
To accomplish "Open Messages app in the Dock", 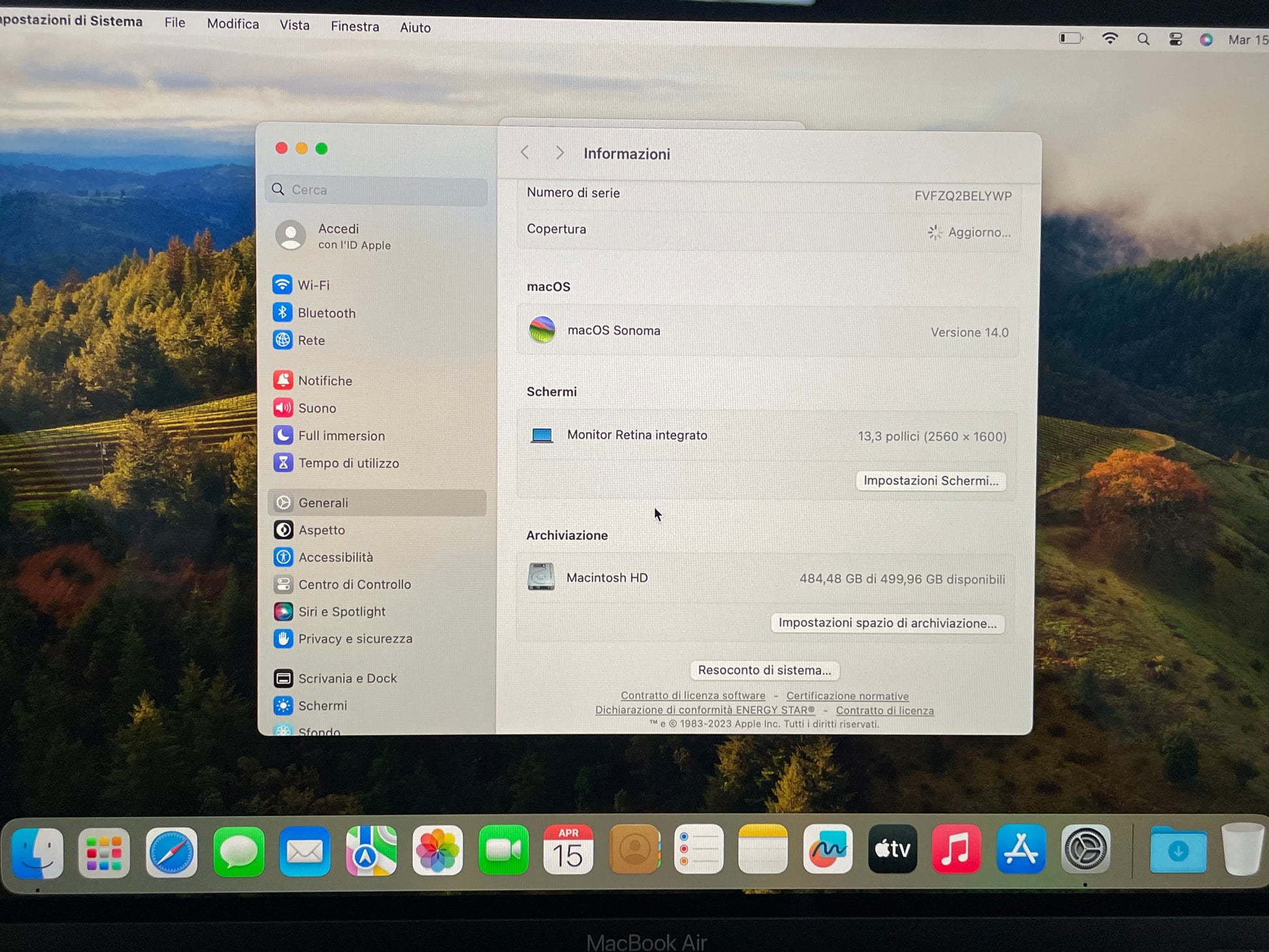I will point(239,852).
